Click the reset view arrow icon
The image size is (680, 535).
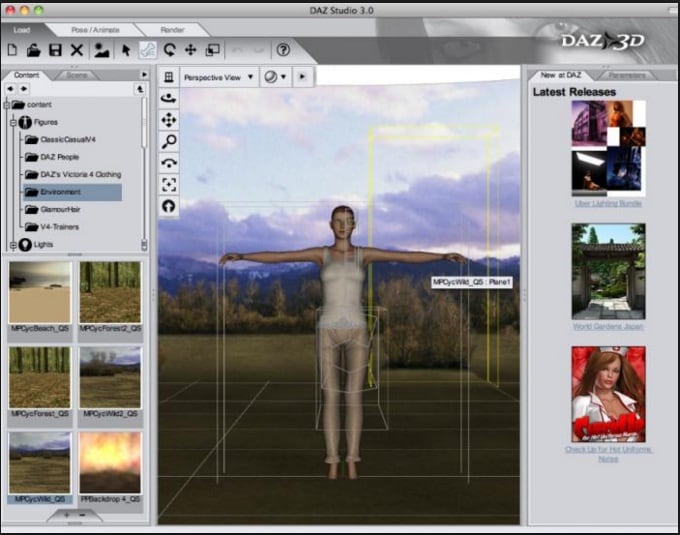[x=169, y=206]
